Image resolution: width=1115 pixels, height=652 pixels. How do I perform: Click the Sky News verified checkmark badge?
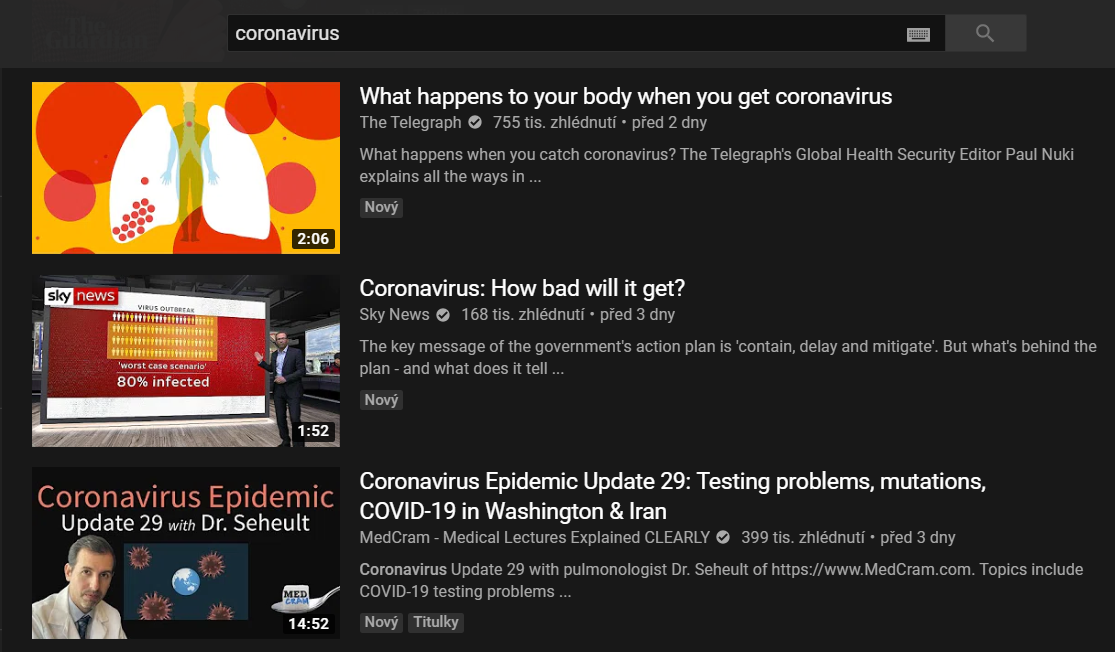pyautogui.click(x=443, y=314)
